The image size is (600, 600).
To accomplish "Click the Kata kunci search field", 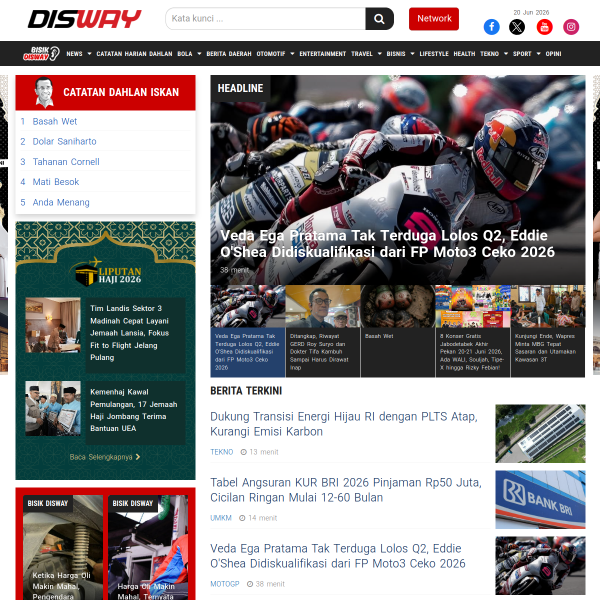I will click(266, 19).
